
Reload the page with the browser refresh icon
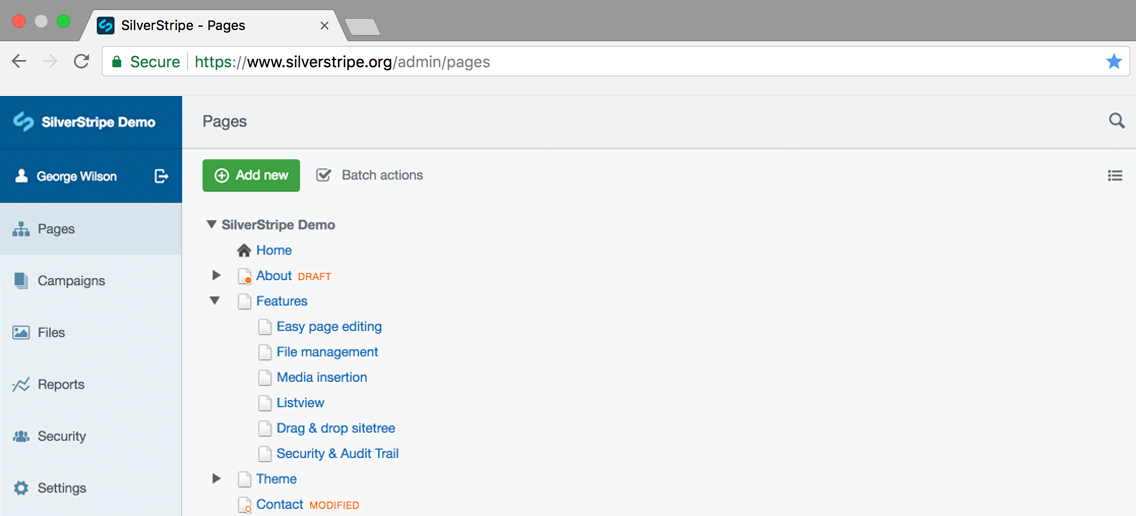(82, 62)
